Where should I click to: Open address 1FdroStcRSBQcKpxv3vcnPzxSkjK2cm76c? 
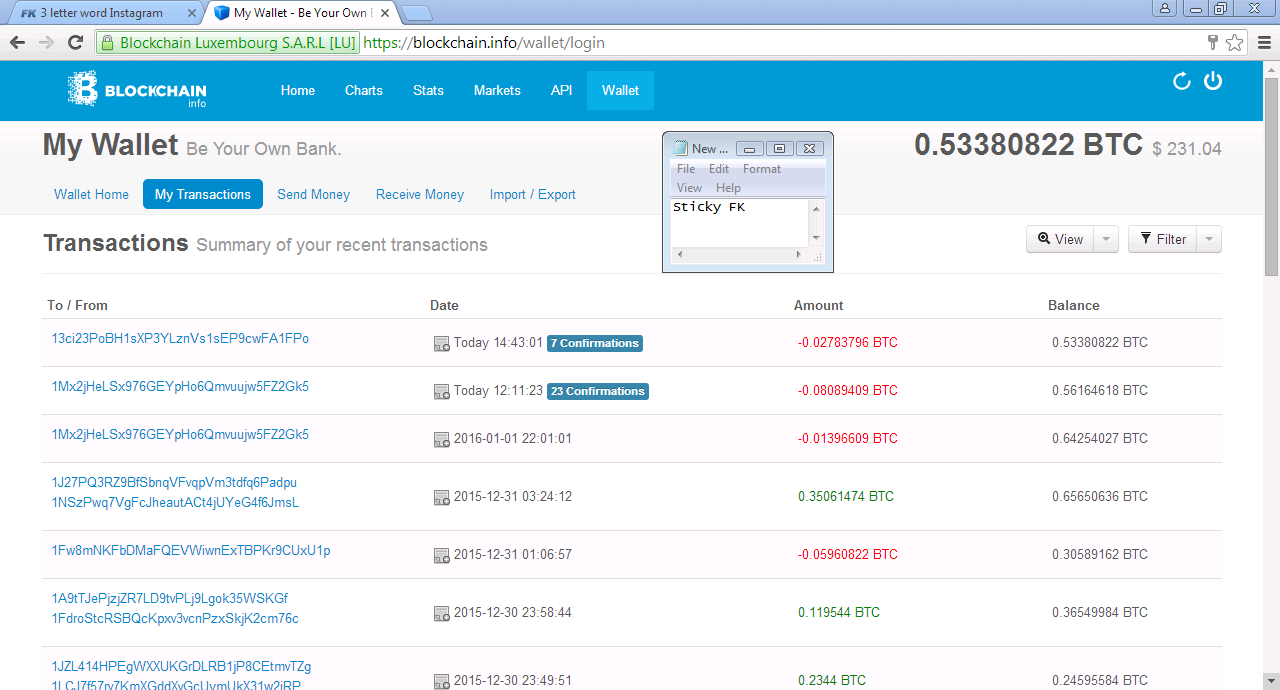pyautogui.click(x=175, y=618)
